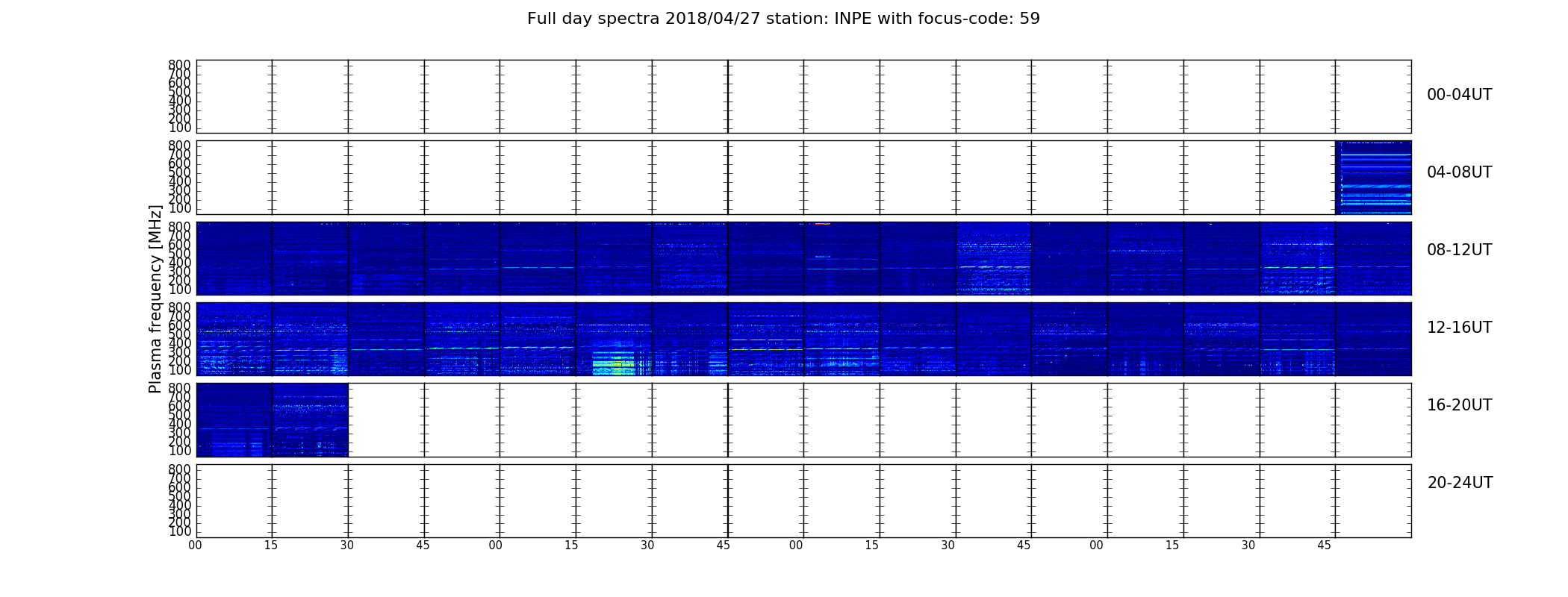
Task: Click the "200" tick of the 00-04UT row
Action: [179, 119]
